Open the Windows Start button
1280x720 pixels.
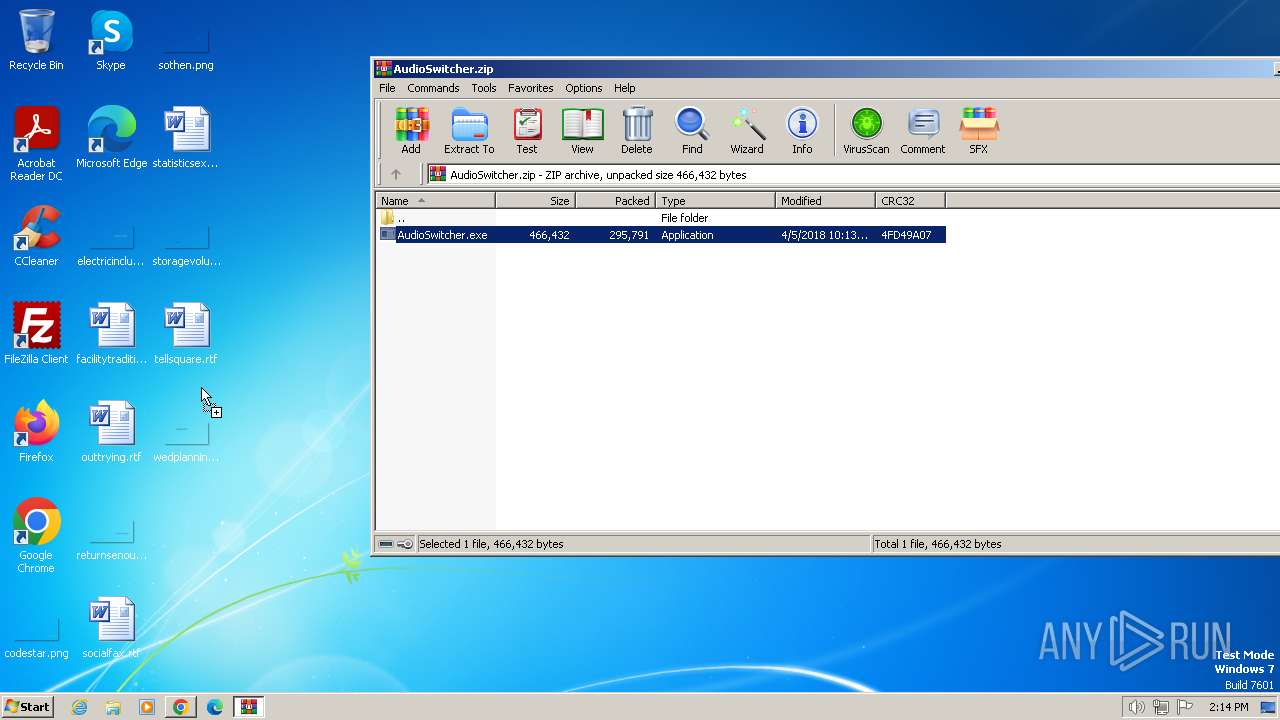[x=28, y=706]
